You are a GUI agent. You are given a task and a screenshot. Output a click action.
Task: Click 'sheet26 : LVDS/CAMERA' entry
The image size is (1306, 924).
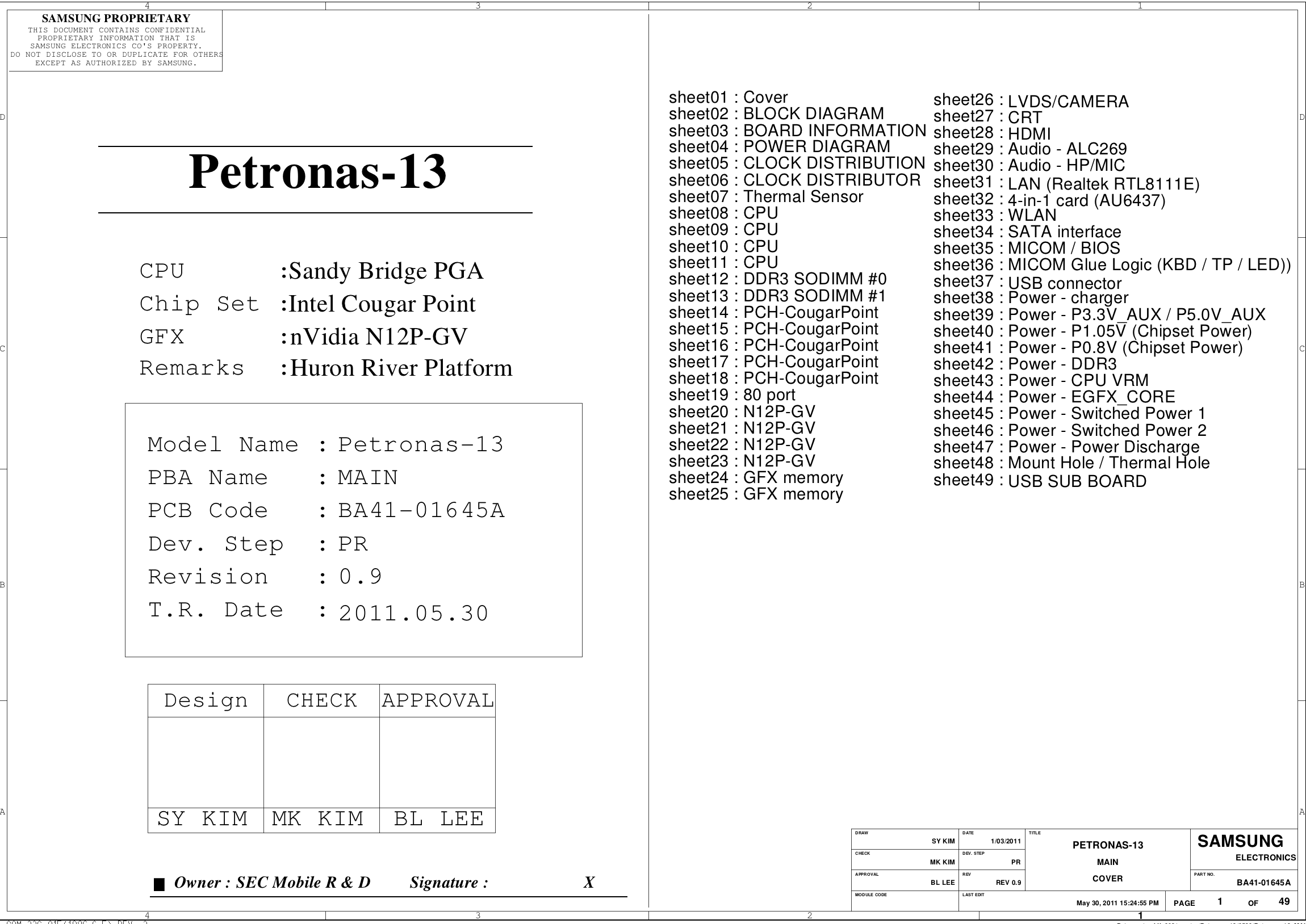pos(1031,100)
